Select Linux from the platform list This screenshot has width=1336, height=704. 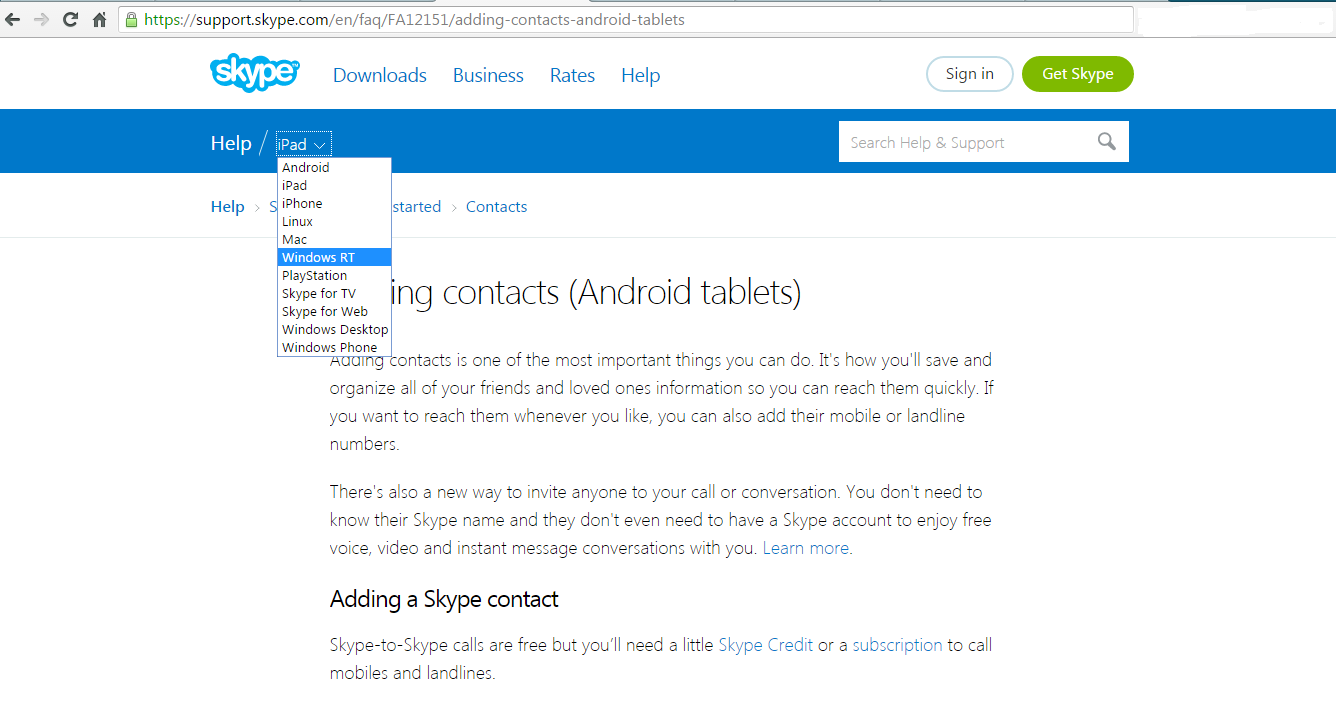(x=334, y=222)
